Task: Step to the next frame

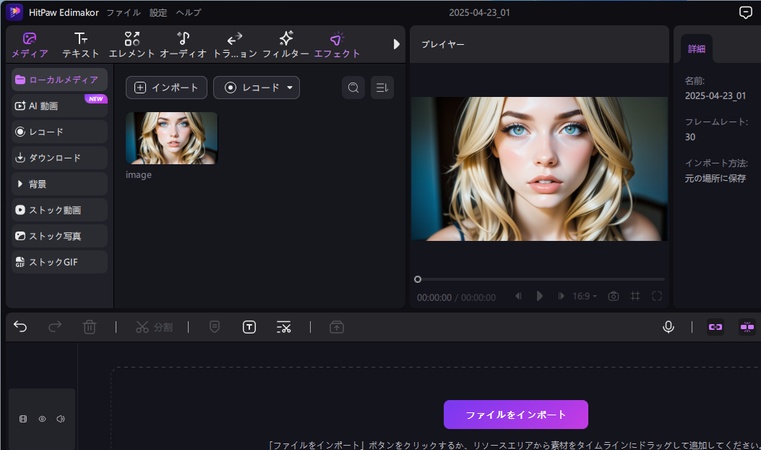Action: pos(561,296)
